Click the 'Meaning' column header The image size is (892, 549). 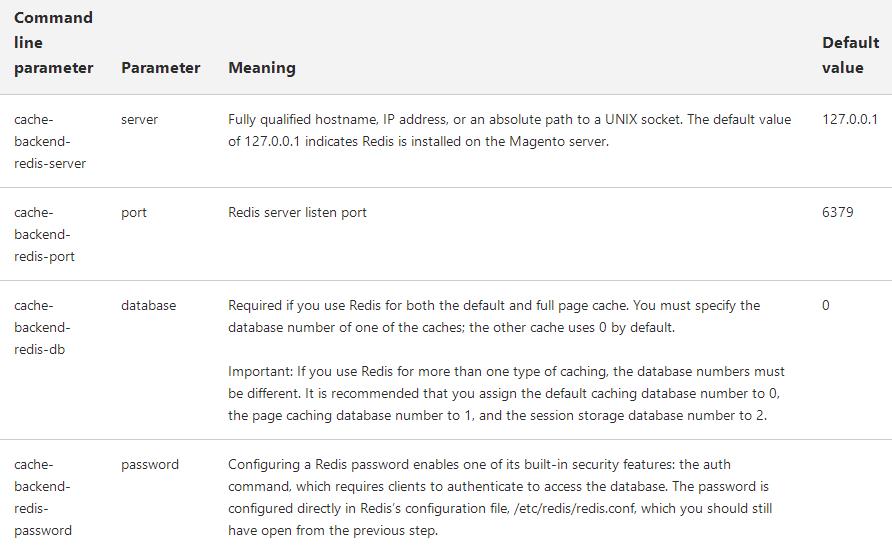[x=261, y=68]
